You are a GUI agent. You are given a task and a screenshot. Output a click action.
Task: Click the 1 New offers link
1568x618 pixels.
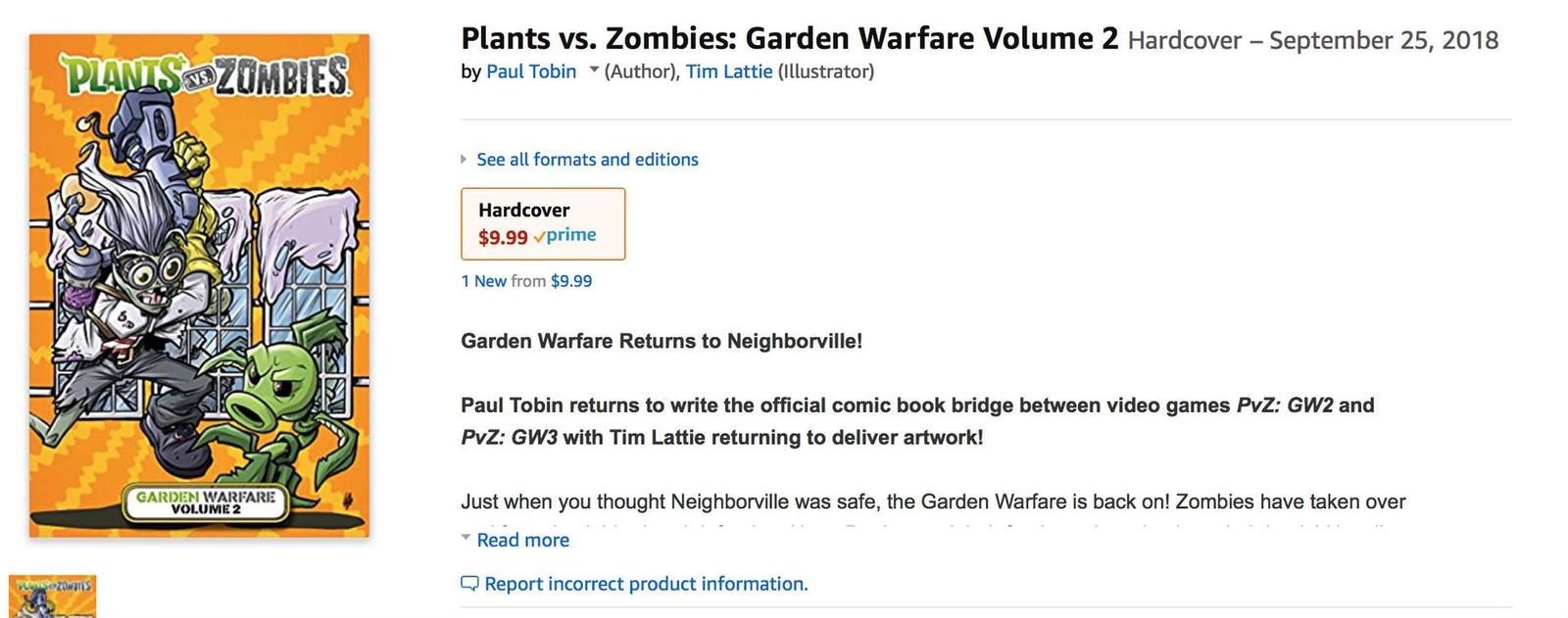pos(483,281)
